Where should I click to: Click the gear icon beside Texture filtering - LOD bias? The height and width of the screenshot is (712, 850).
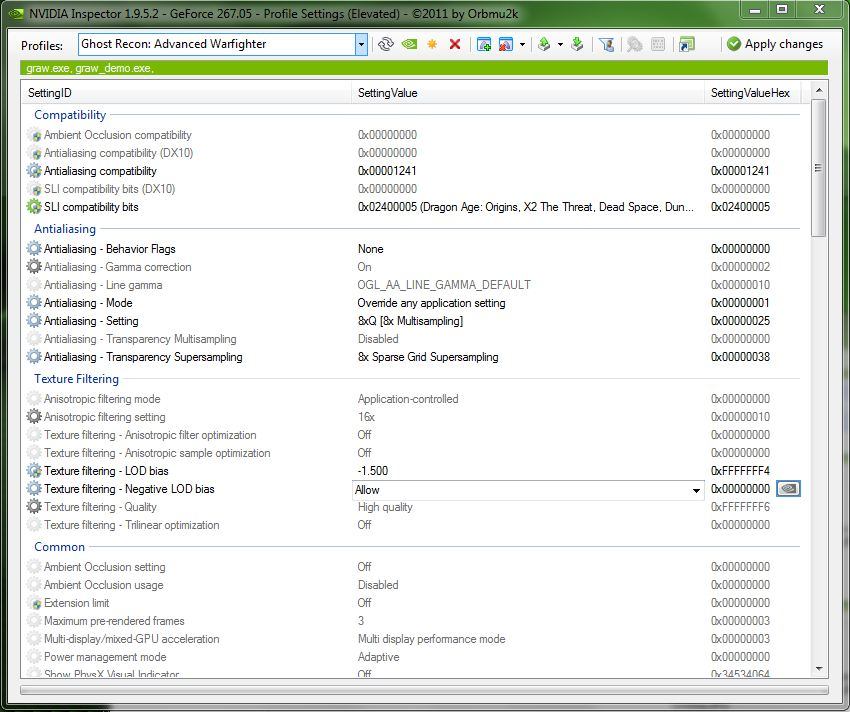[34, 471]
